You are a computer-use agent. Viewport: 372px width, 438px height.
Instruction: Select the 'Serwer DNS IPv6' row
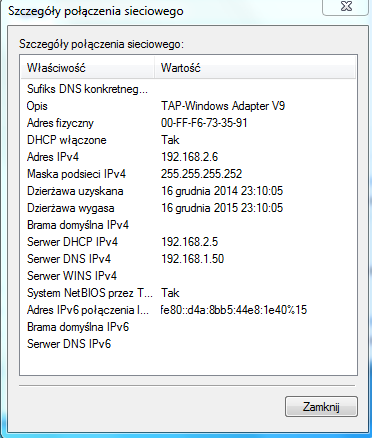coord(189,344)
